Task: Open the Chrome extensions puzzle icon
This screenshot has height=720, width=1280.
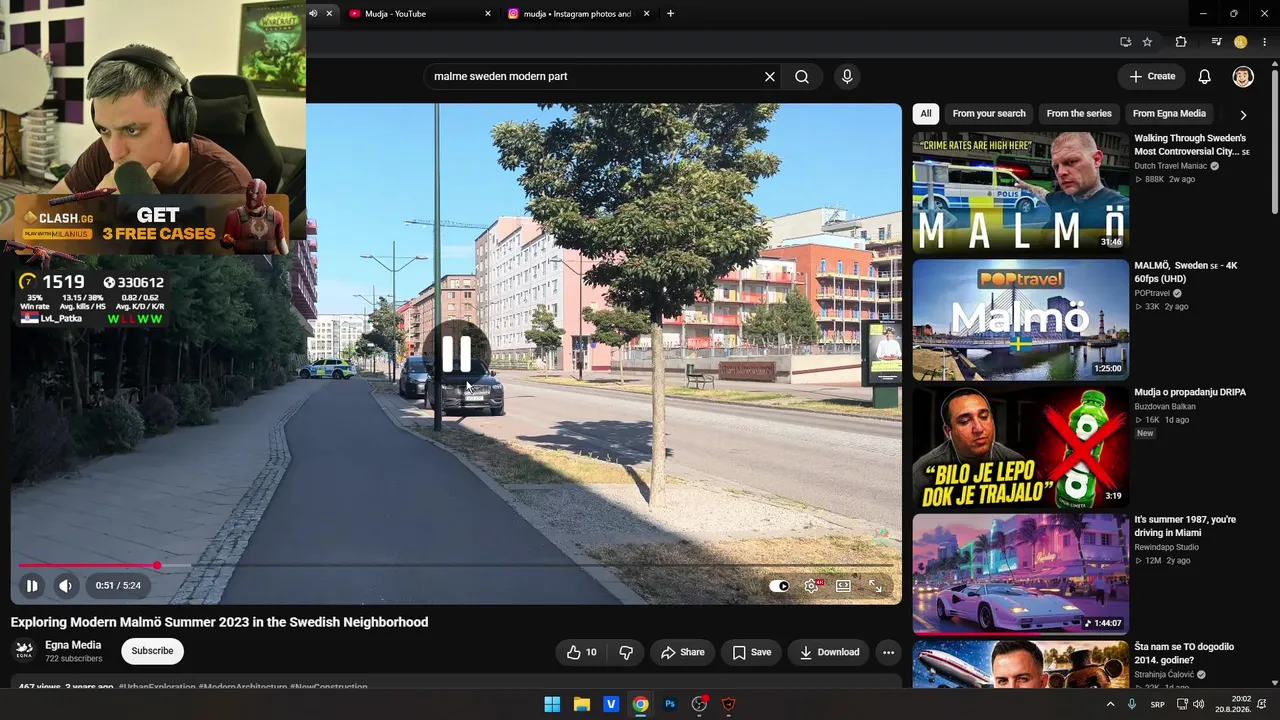Action: [x=1181, y=42]
